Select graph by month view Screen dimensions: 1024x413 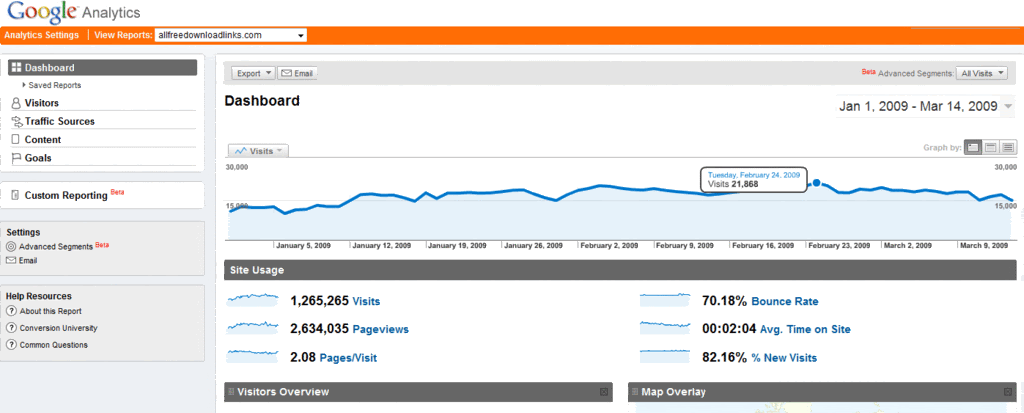pos(1008,148)
